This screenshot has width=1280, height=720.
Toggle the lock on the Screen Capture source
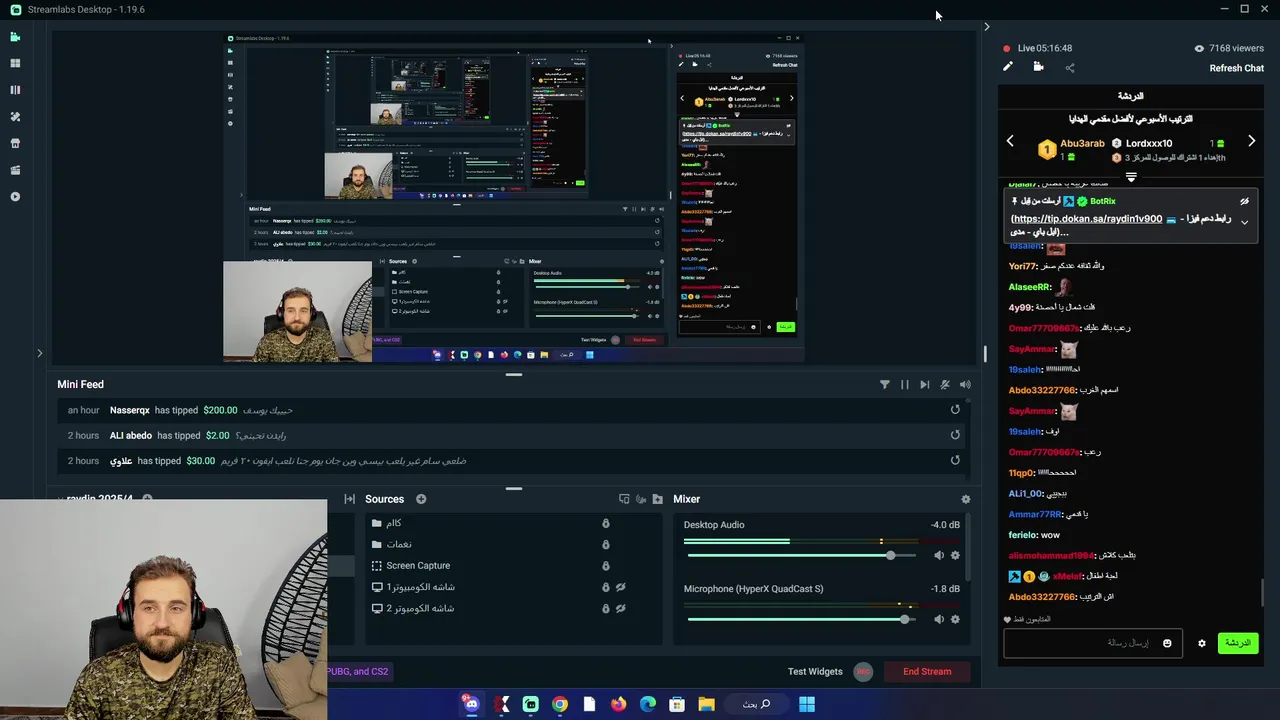[605, 566]
